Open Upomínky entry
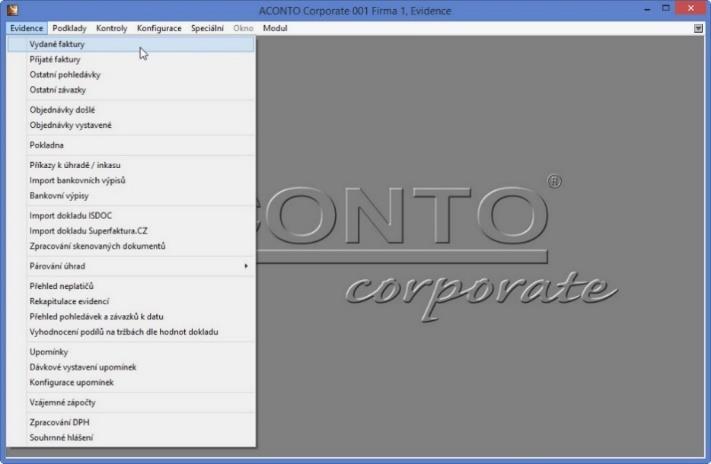 [131, 352]
